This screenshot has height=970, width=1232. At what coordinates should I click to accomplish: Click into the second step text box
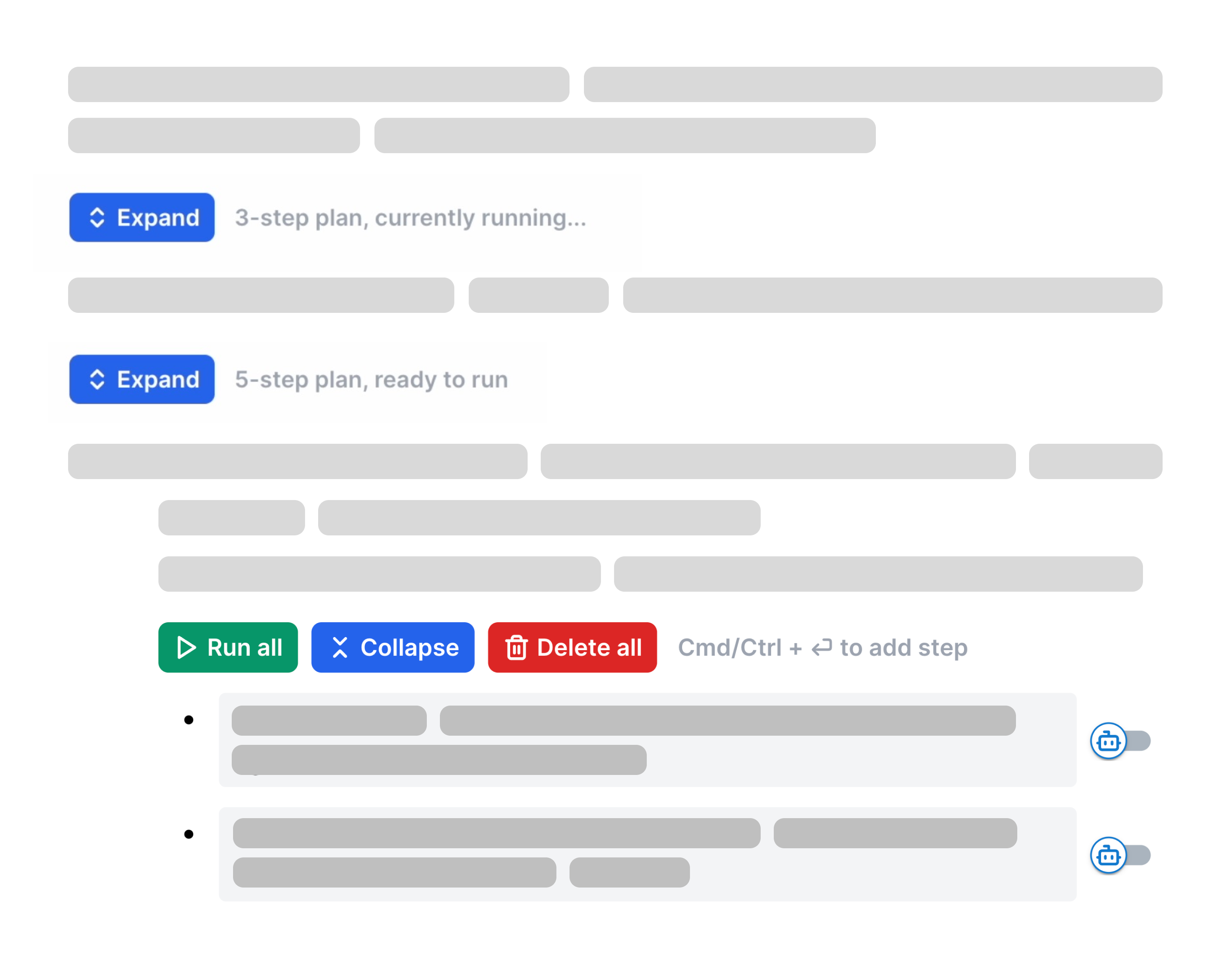(x=647, y=853)
